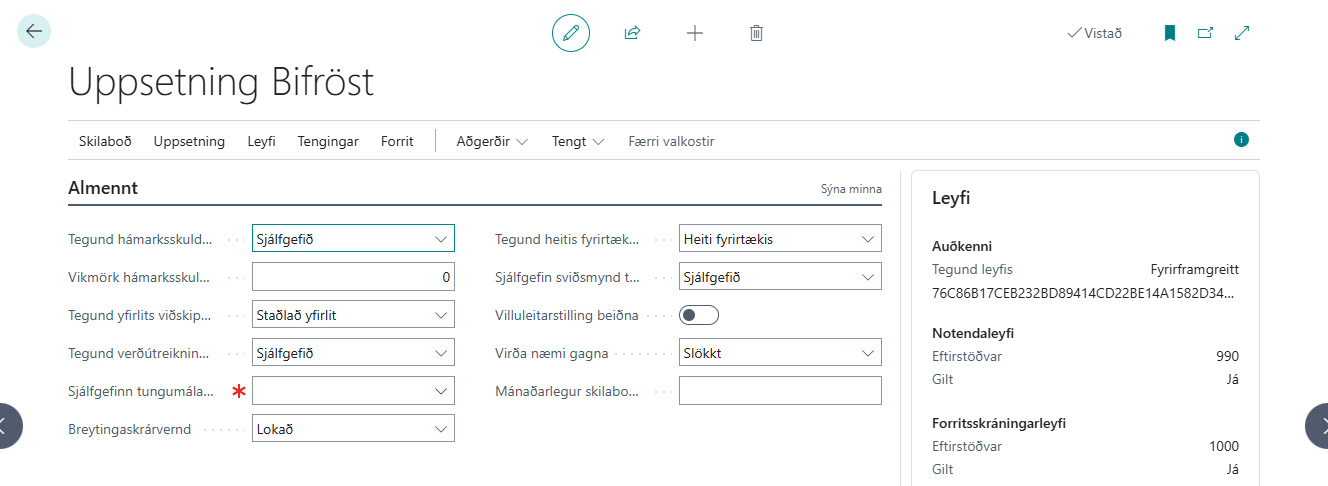Open Breytingaskrárvernd dropdown showing Lokað
Image resolution: width=1328 pixels, height=486 pixels.
click(x=353, y=428)
